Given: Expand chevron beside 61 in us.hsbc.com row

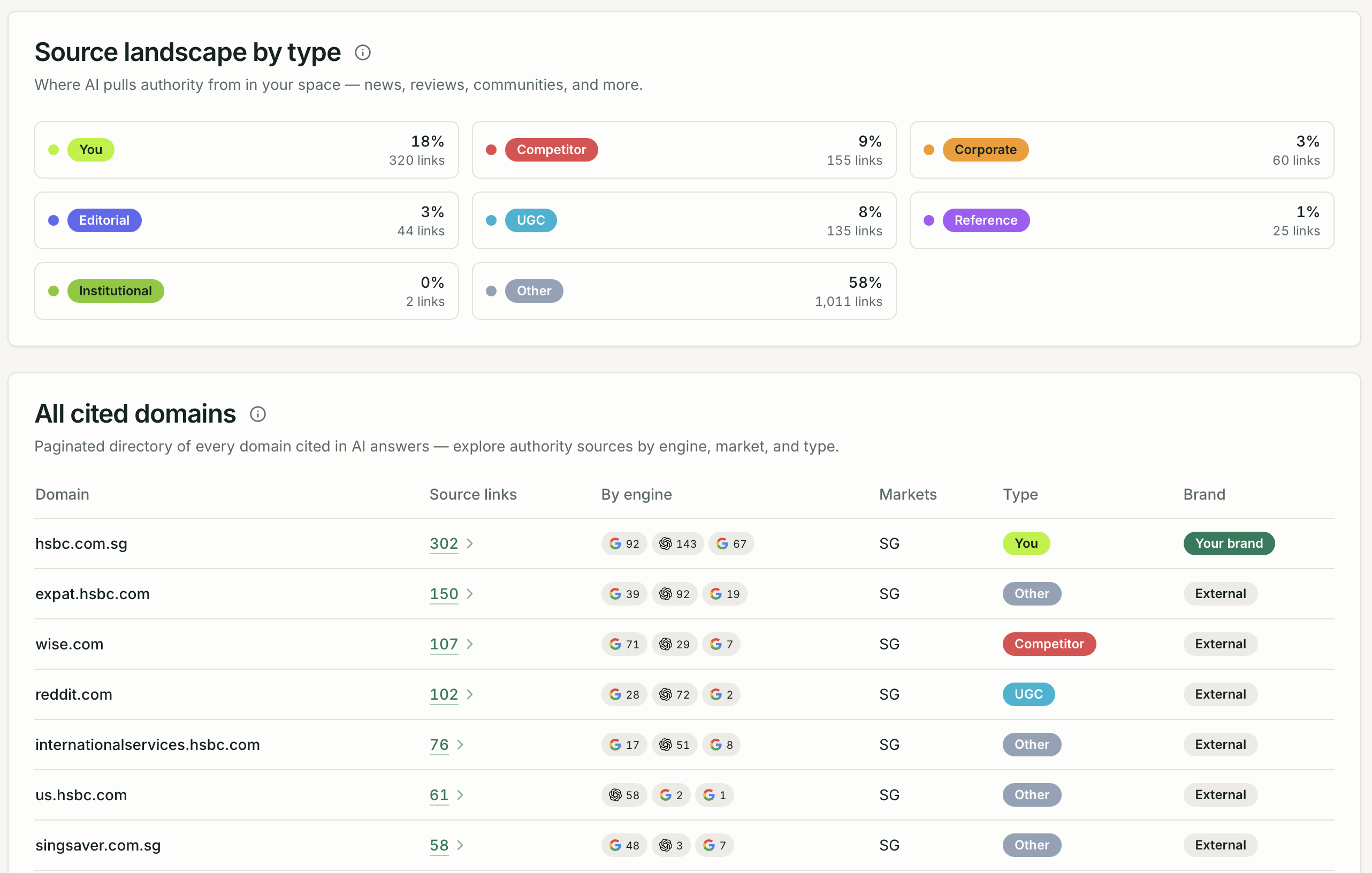Looking at the screenshot, I should 460,795.
